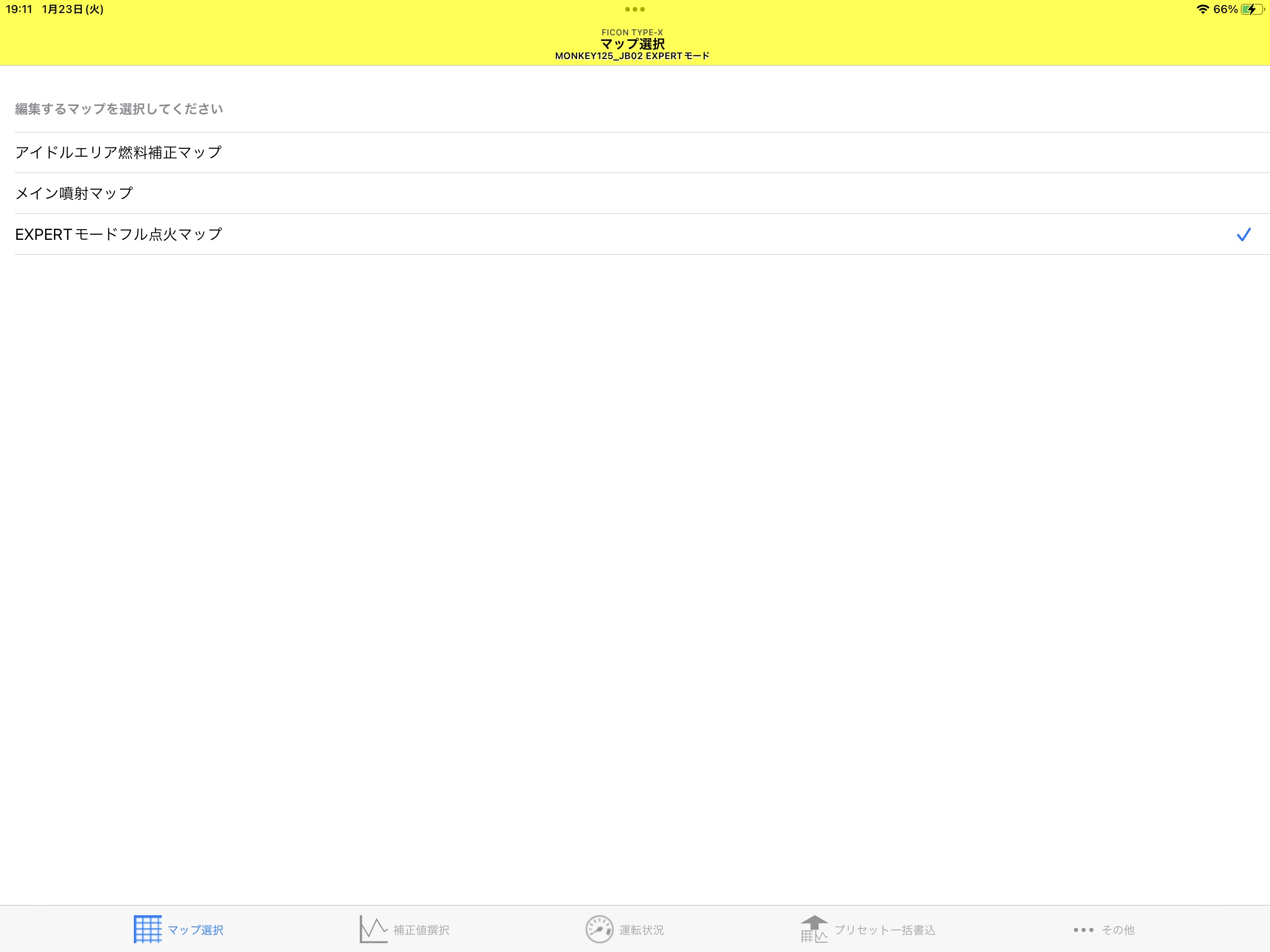Tap the 66% battery percentage
1270x952 pixels.
(x=1225, y=9)
